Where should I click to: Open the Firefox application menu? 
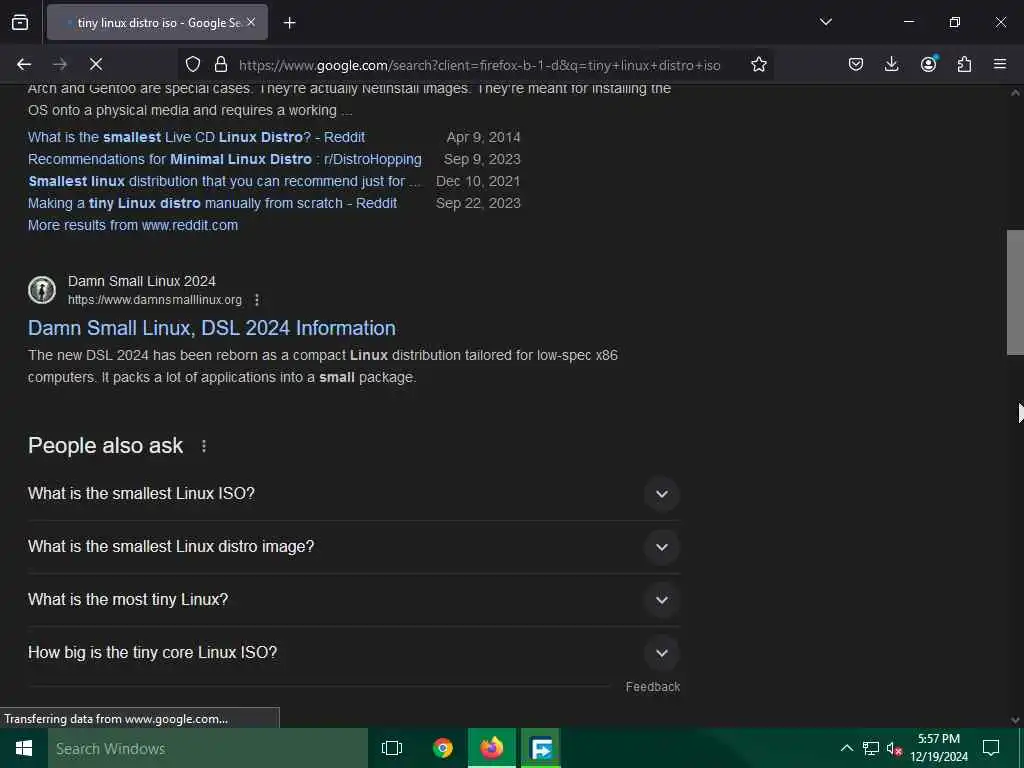[1000, 64]
